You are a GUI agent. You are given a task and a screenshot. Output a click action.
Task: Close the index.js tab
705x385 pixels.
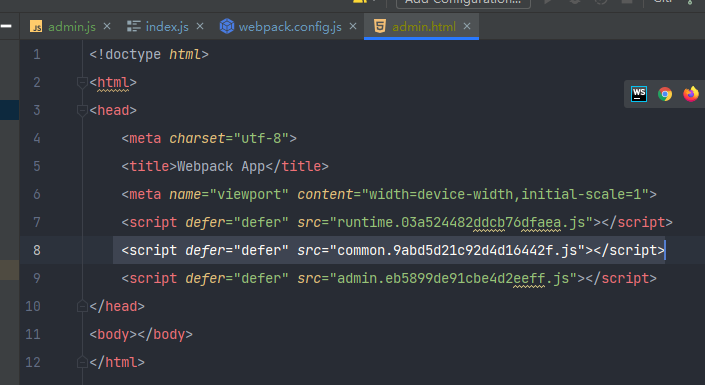click(200, 27)
